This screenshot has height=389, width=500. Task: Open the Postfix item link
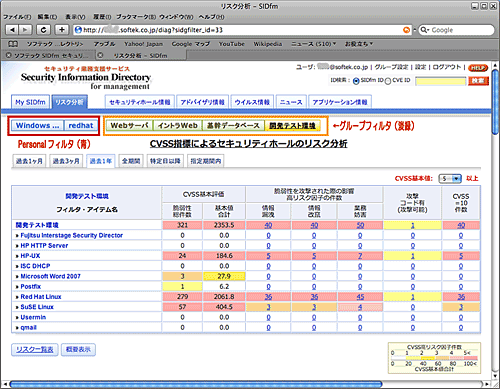[x=31, y=287]
